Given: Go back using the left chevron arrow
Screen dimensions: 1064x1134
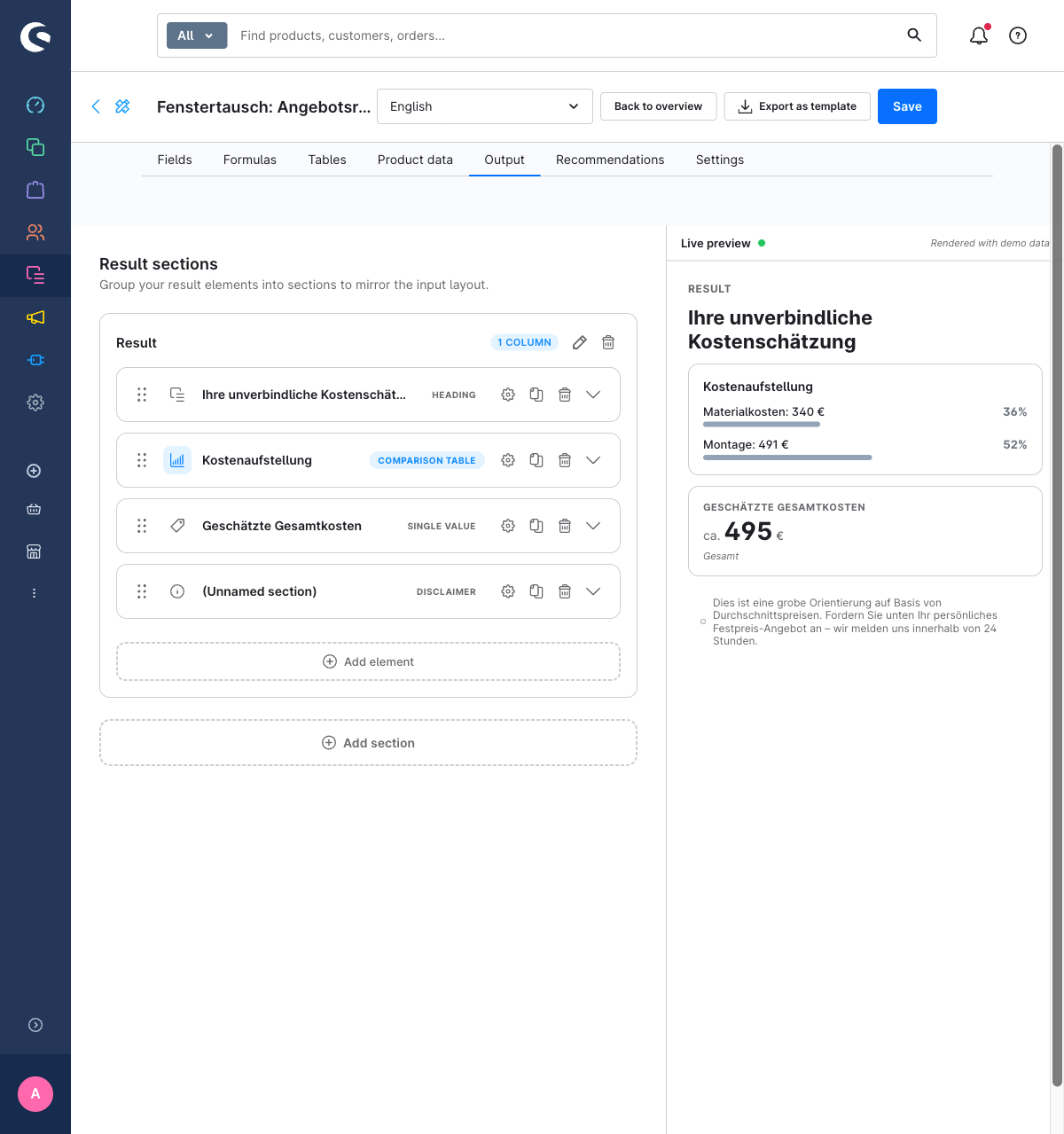Looking at the screenshot, I should pos(96,106).
